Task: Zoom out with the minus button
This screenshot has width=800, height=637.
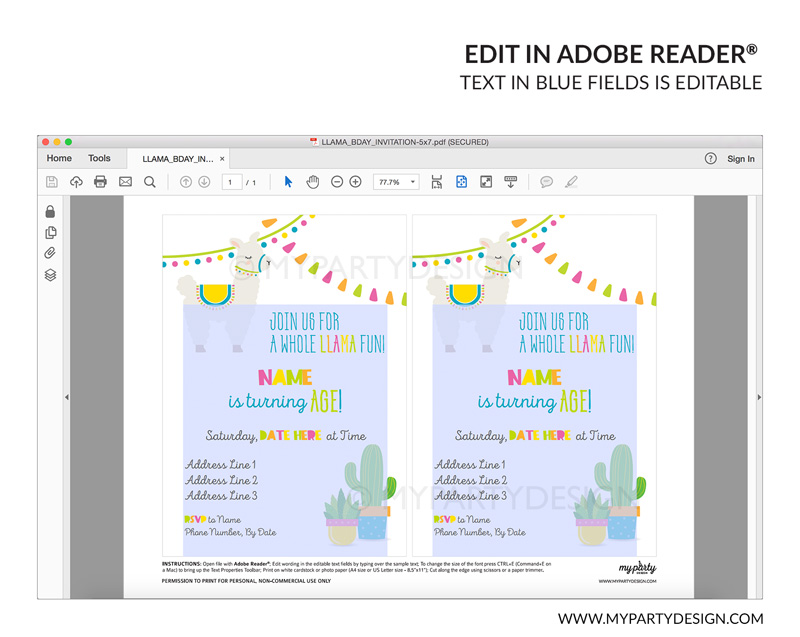Action: point(337,182)
